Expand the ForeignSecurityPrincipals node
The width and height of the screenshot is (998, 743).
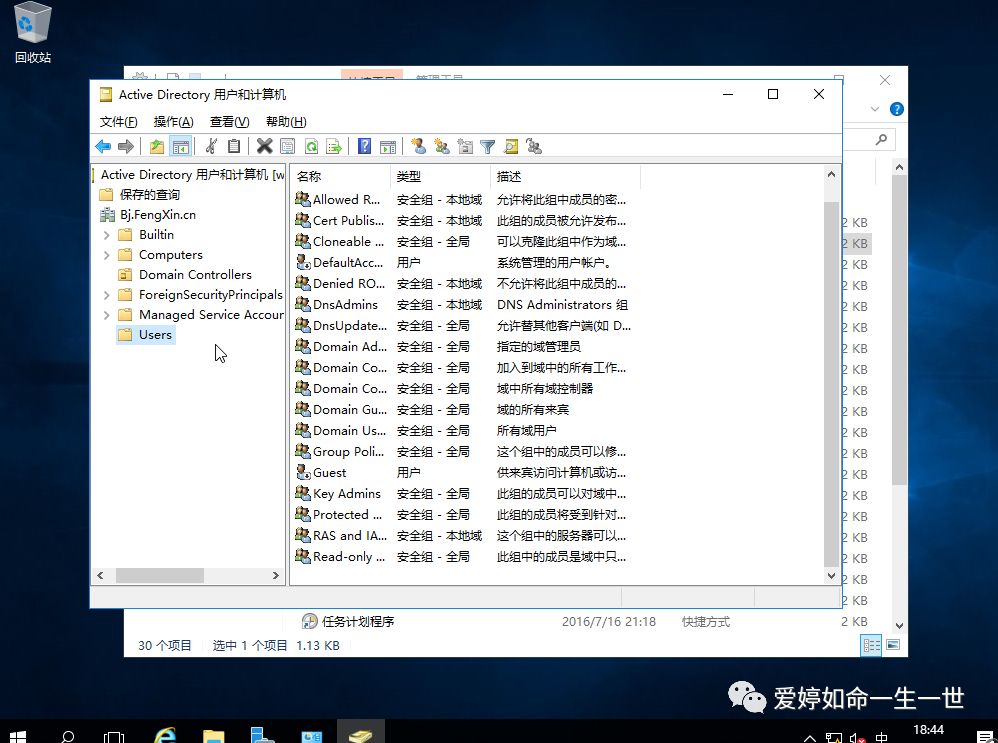pos(106,295)
